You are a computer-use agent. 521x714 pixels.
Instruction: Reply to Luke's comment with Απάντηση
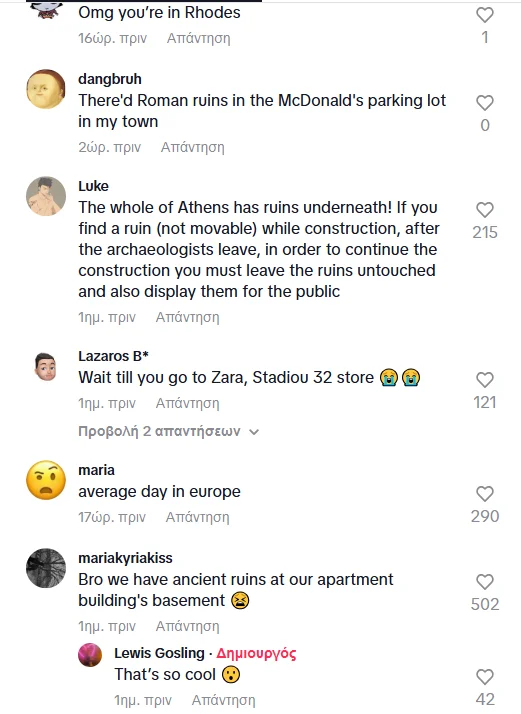tap(188, 317)
